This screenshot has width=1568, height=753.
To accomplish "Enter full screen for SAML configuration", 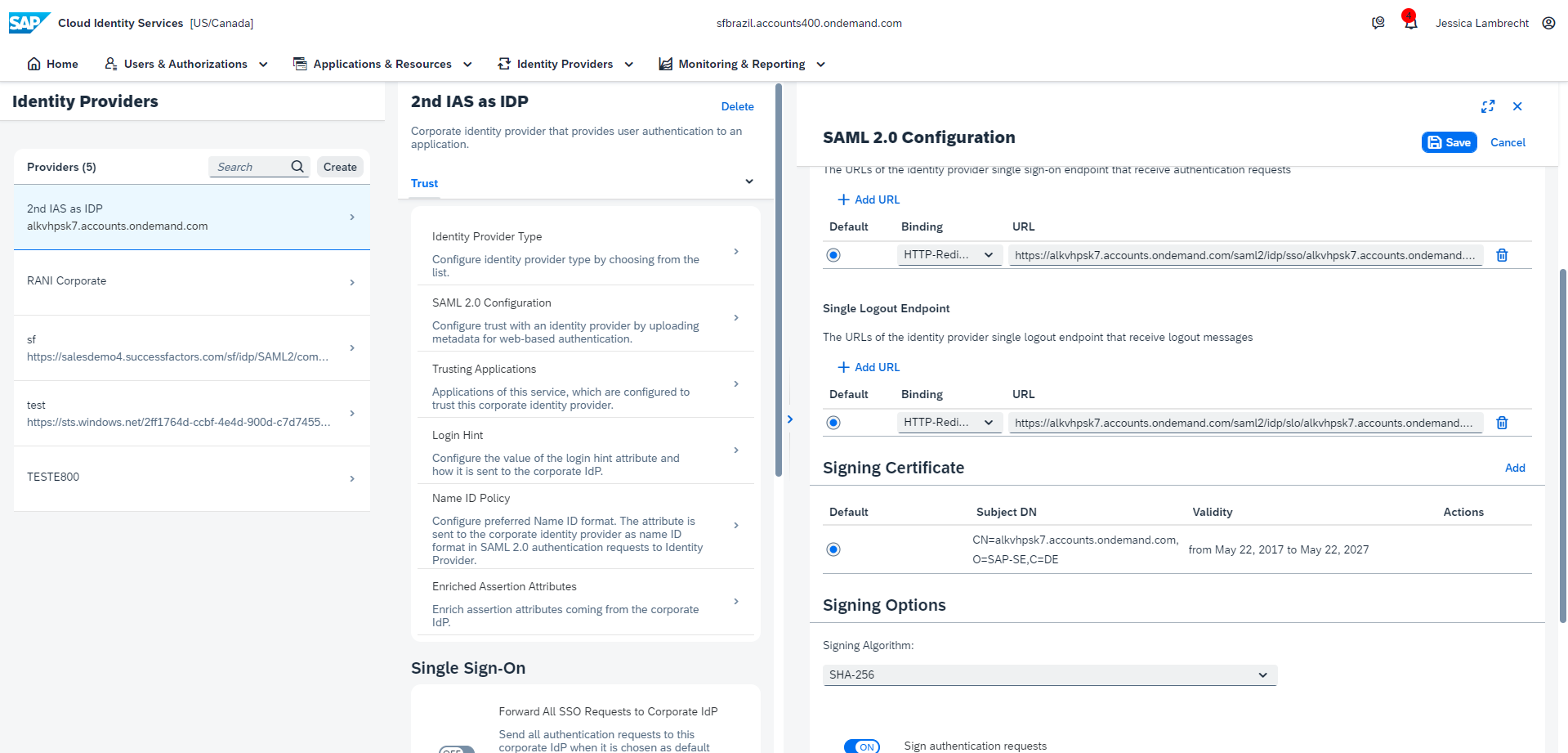I will pyautogui.click(x=1488, y=106).
